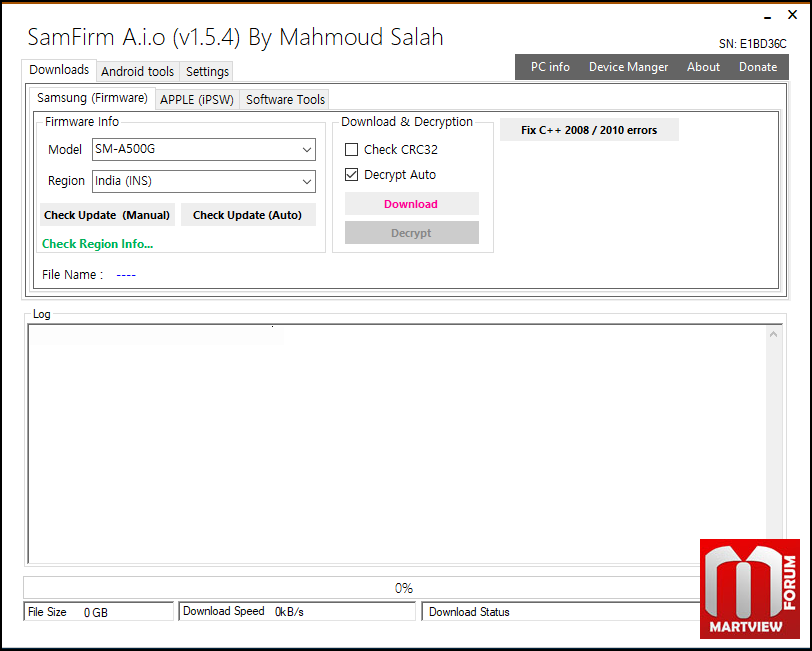Switch to the Downloads tab
This screenshot has height=651, width=812.
point(59,70)
